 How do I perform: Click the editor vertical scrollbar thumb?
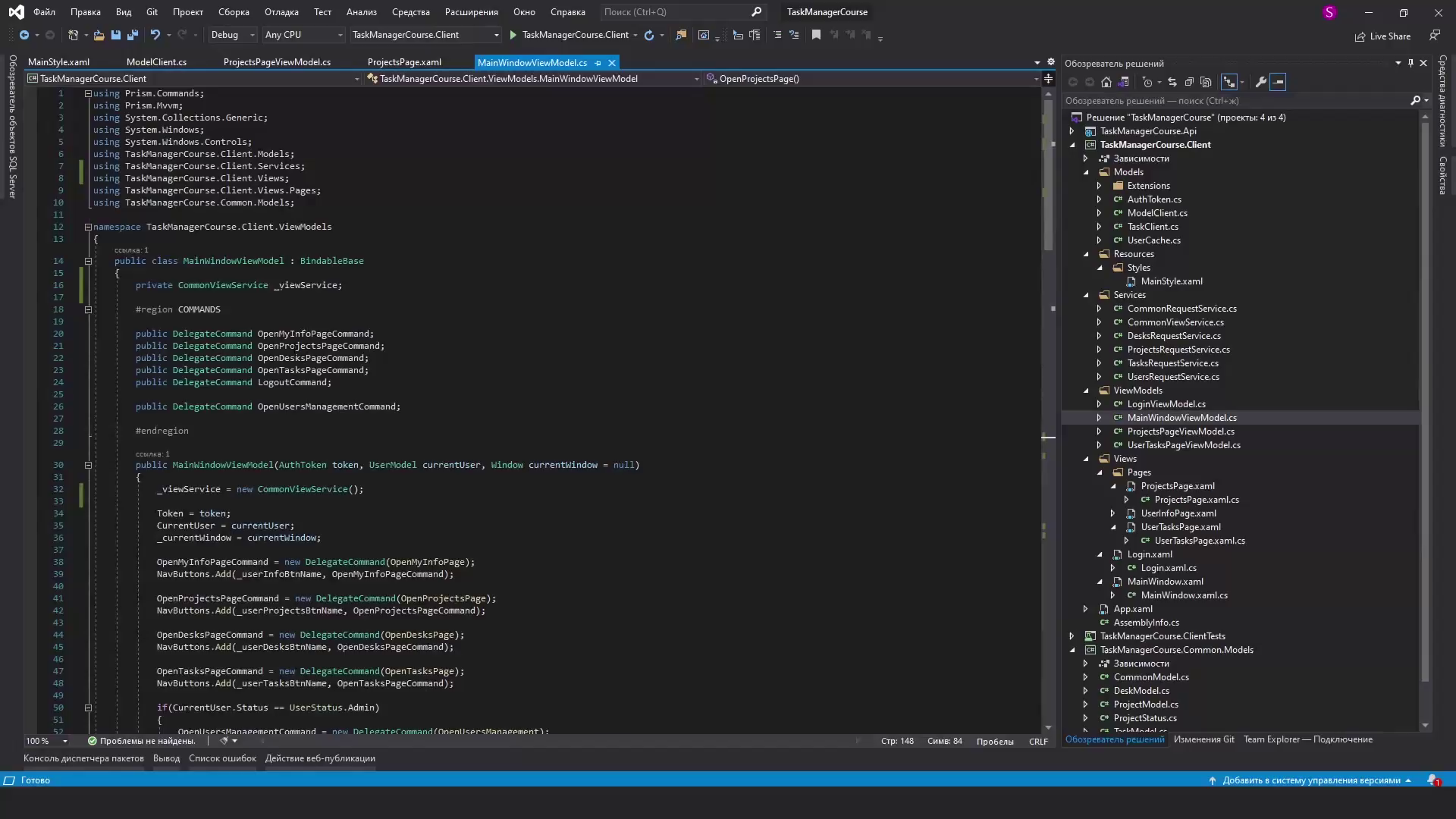point(1049,176)
